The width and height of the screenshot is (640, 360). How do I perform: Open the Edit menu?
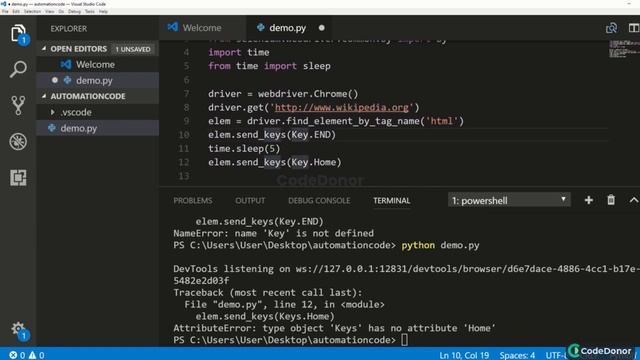[x=16, y=11]
